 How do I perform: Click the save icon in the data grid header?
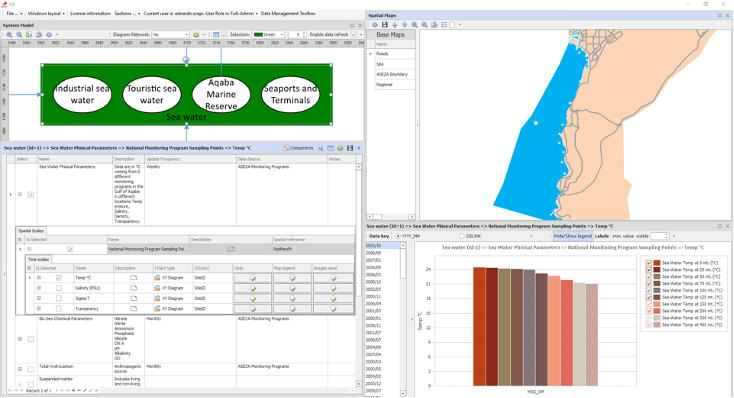click(x=350, y=148)
